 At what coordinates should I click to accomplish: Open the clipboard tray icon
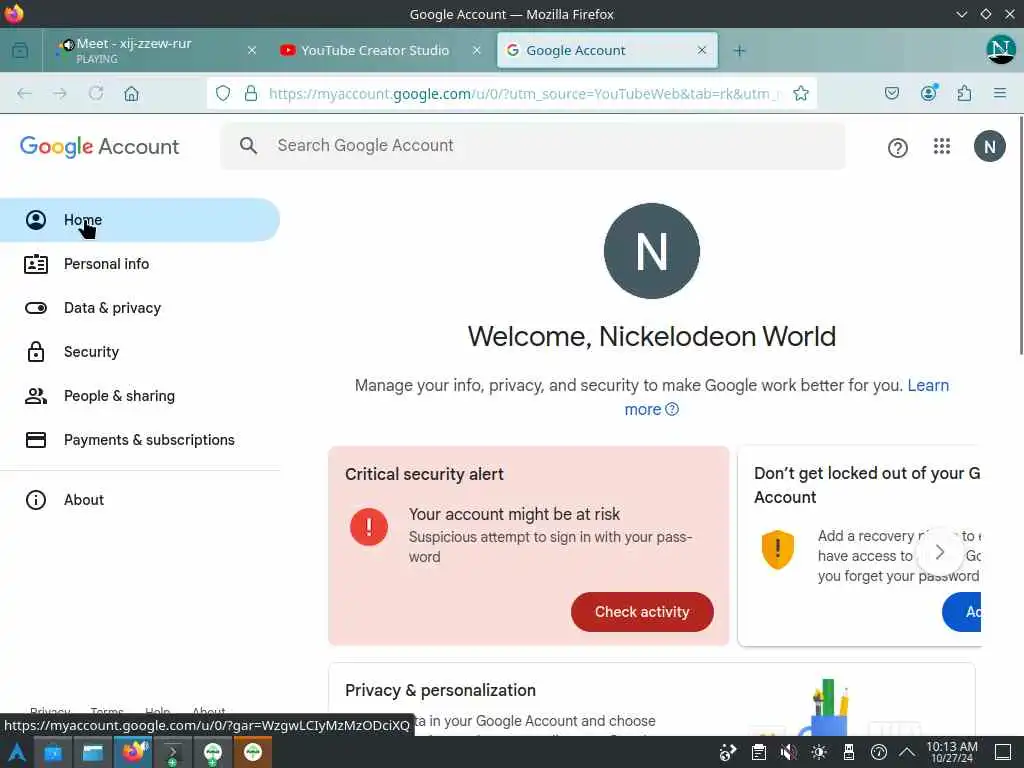[x=758, y=752]
